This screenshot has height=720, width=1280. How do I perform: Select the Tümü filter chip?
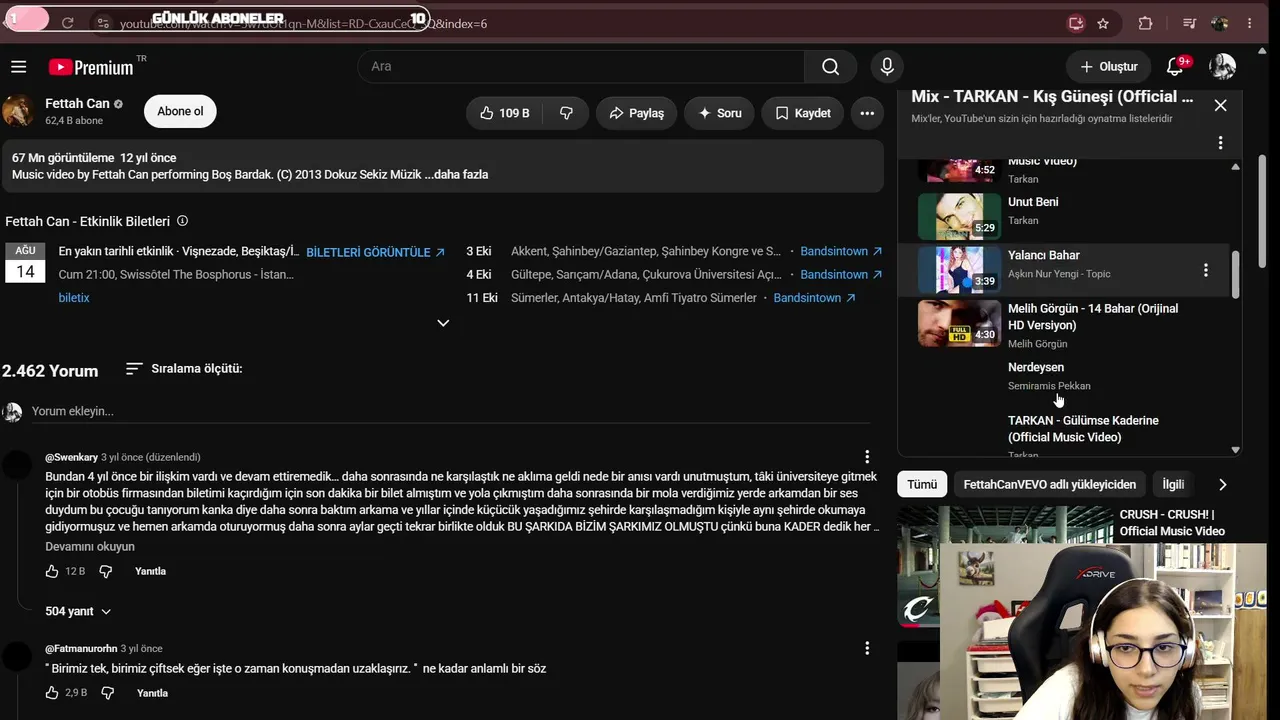tap(922, 484)
